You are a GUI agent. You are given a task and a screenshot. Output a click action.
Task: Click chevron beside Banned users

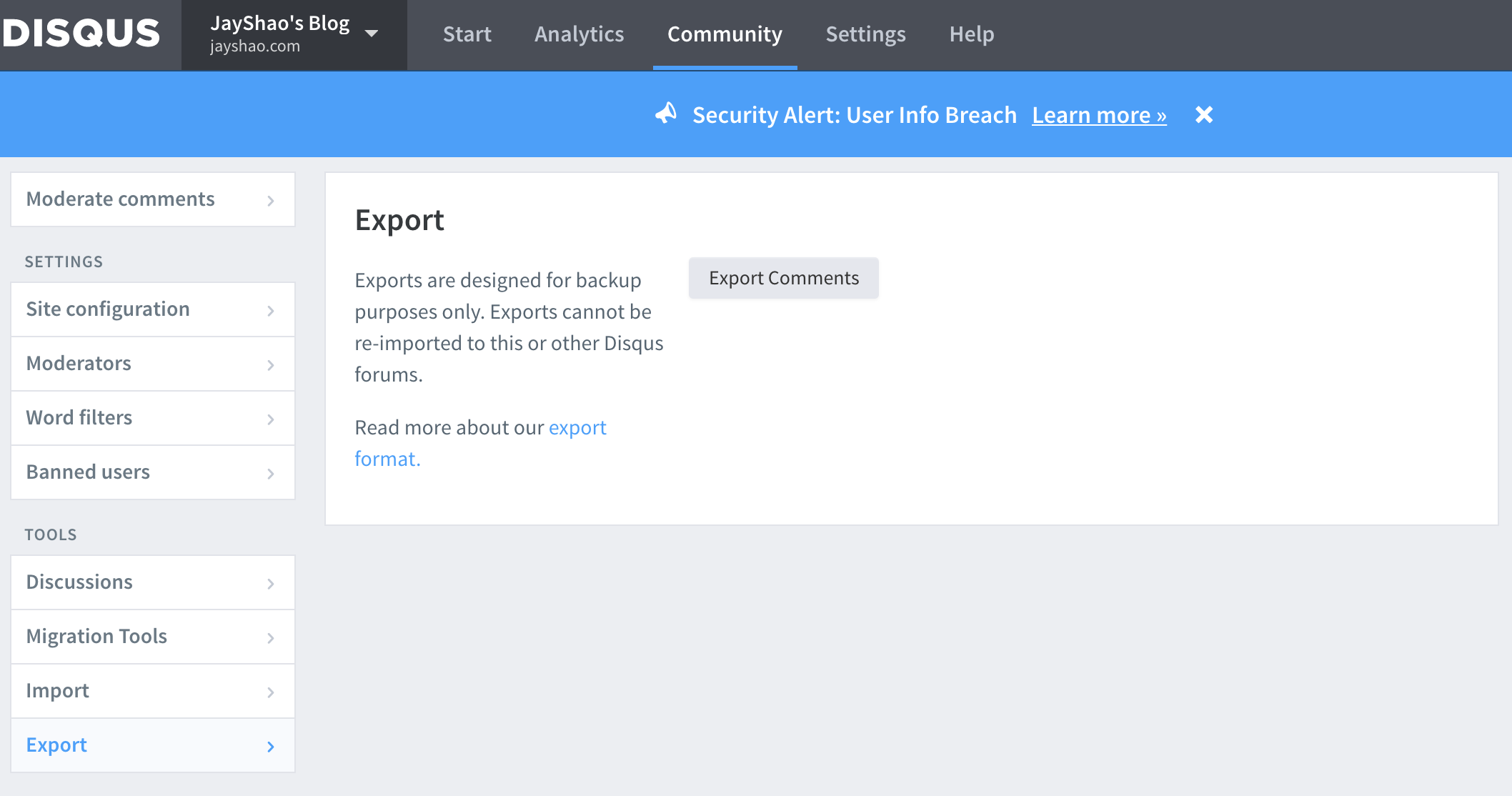click(271, 473)
